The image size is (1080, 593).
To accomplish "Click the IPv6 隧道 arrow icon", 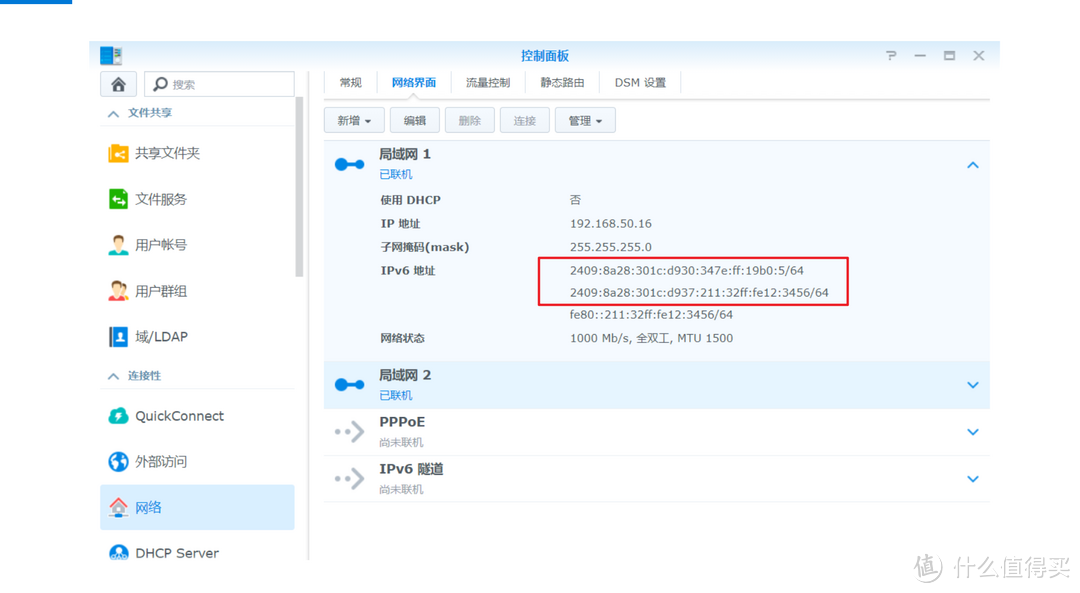I will point(349,479).
